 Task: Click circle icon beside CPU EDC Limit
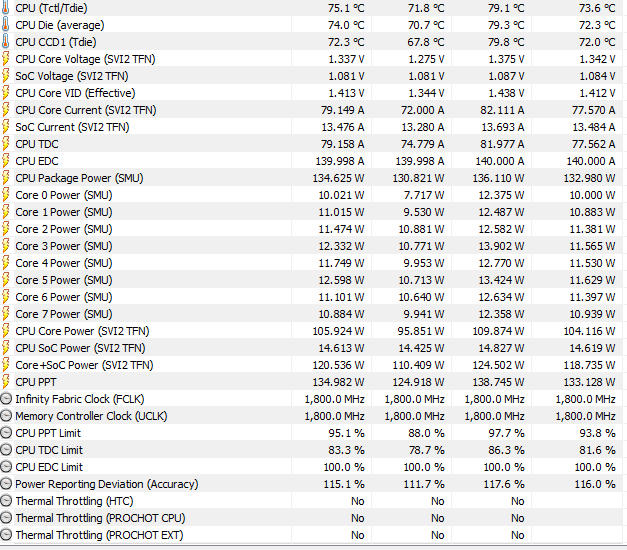click(6, 467)
